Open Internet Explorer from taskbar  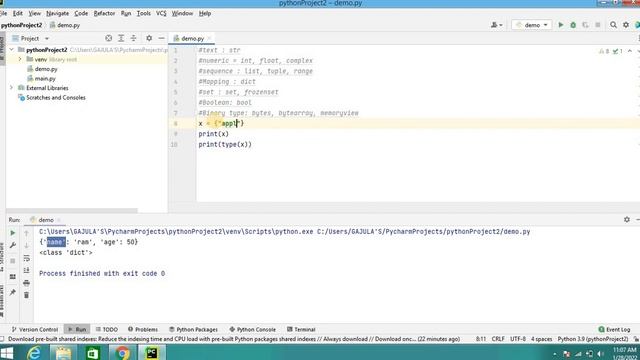[34, 353]
